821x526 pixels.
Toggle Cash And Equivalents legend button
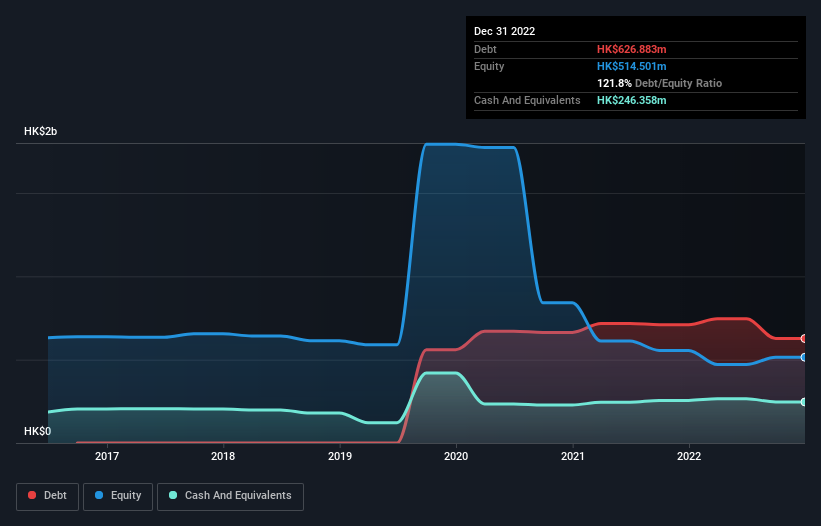(230, 496)
